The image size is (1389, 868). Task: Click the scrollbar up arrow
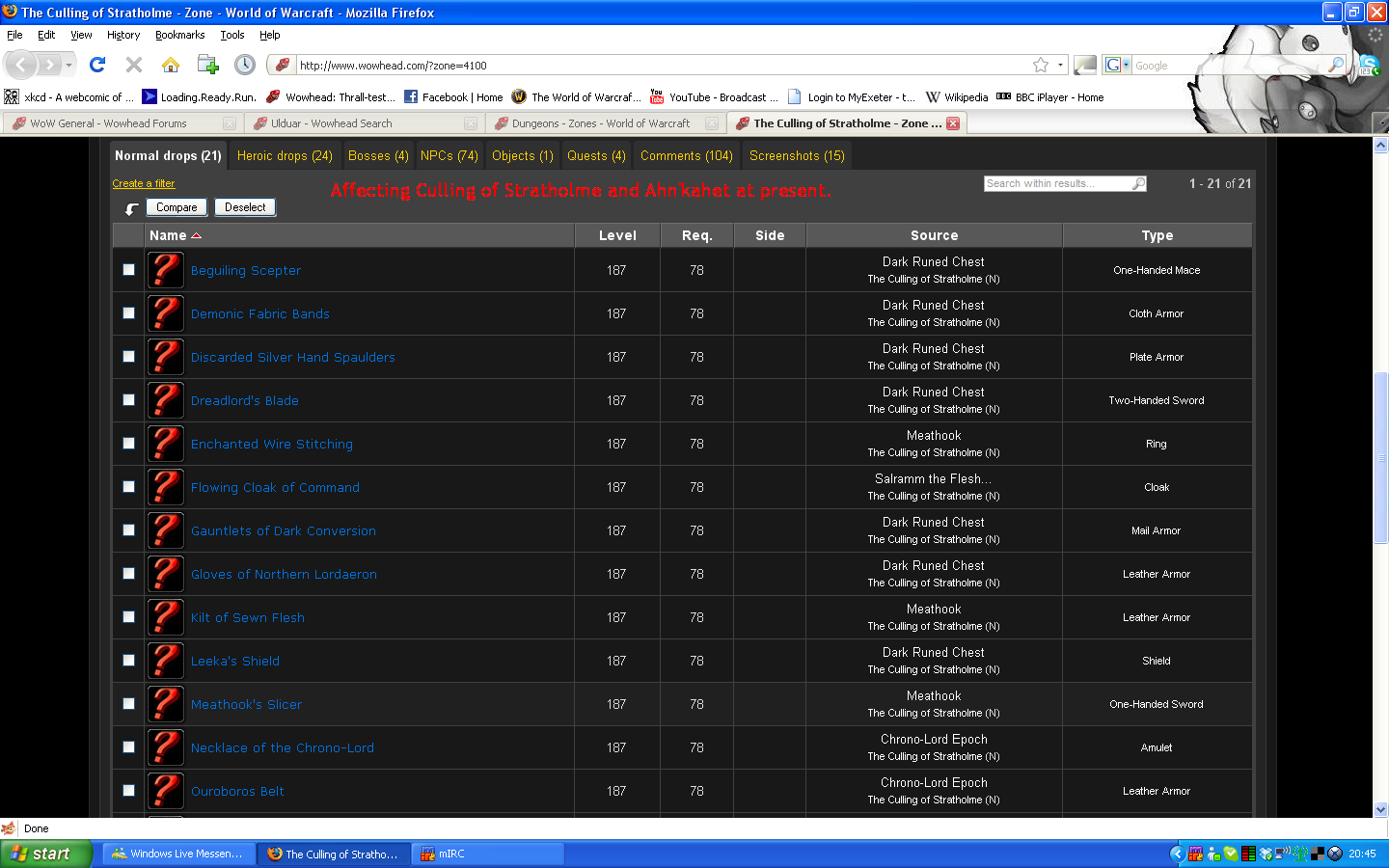click(1380, 146)
